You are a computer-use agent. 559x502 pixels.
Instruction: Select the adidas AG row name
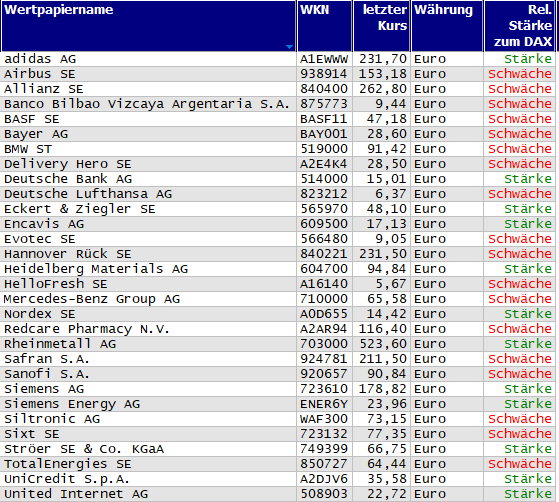tap(40, 59)
